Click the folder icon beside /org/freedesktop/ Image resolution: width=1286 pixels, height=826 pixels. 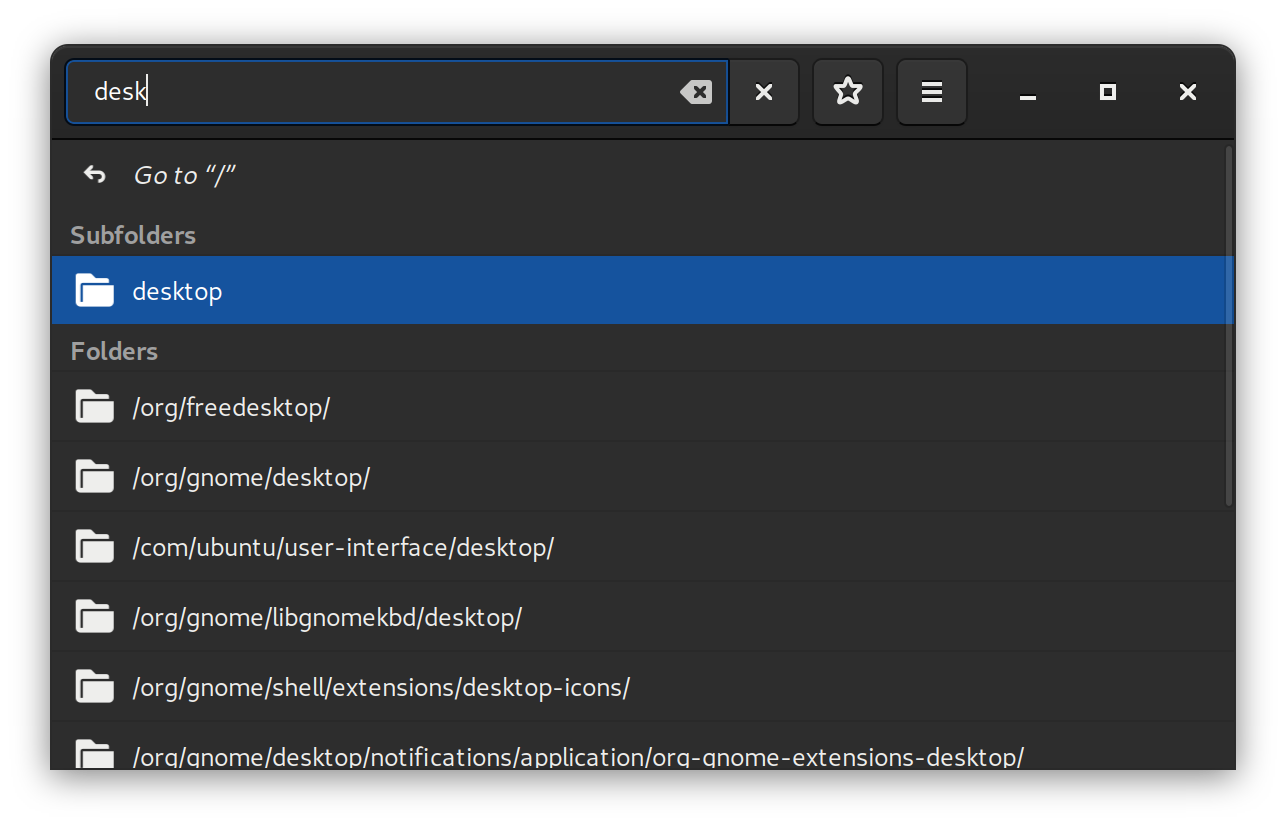coord(94,406)
